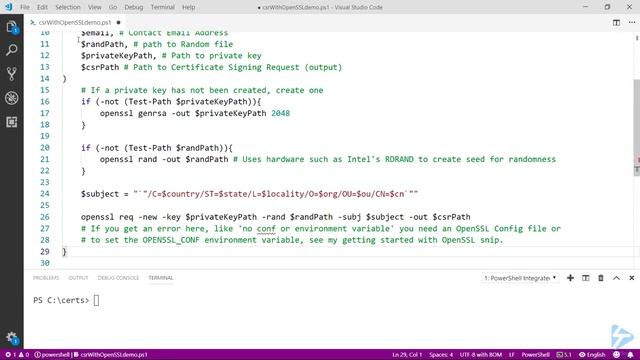Open editor More Actions ellipsis
The width and height of the screenshot is (640, 360).
tap(632, 22)
